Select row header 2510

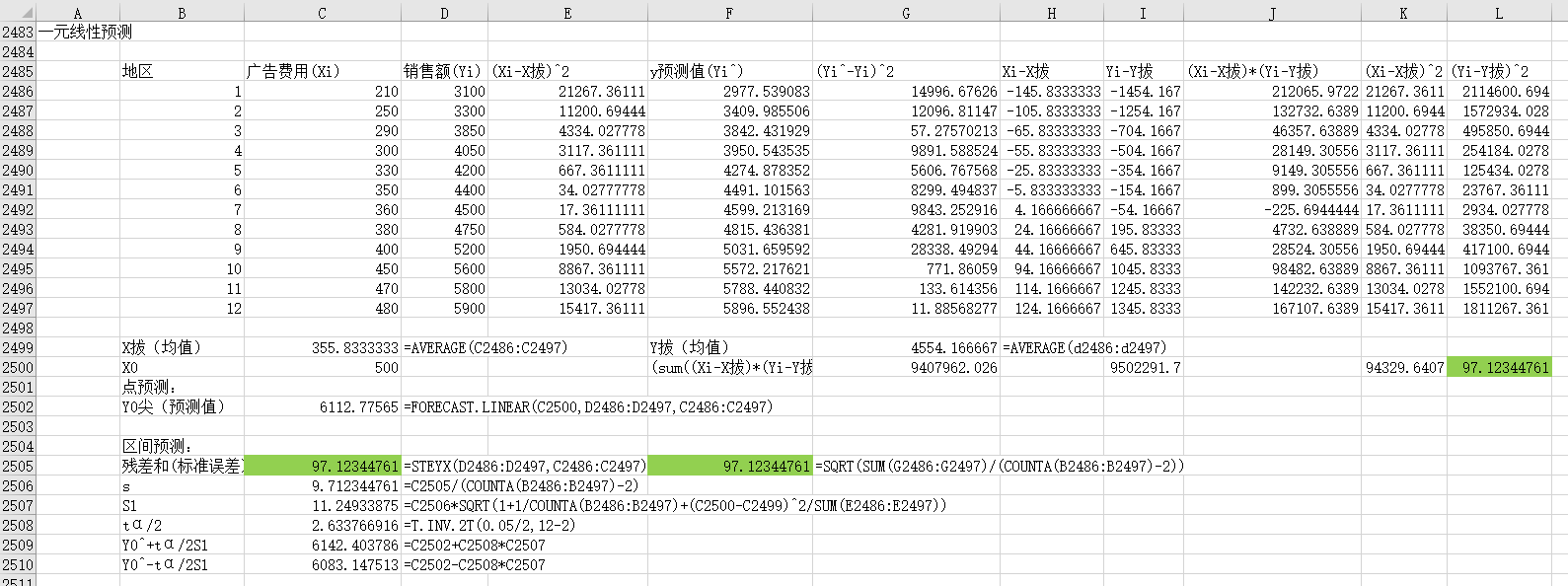click(18, 564)
